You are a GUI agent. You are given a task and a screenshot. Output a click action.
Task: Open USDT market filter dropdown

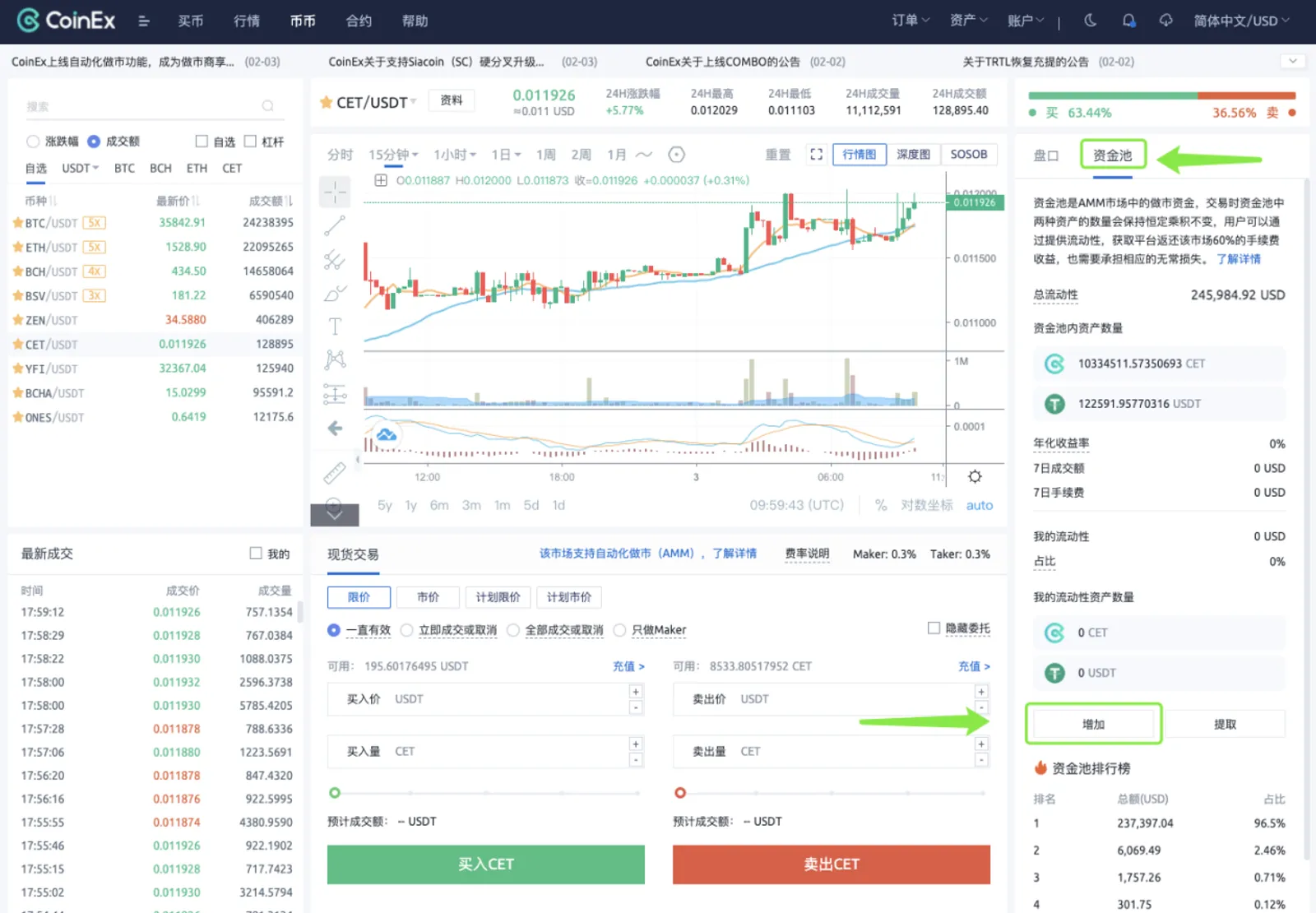[80, 168]
